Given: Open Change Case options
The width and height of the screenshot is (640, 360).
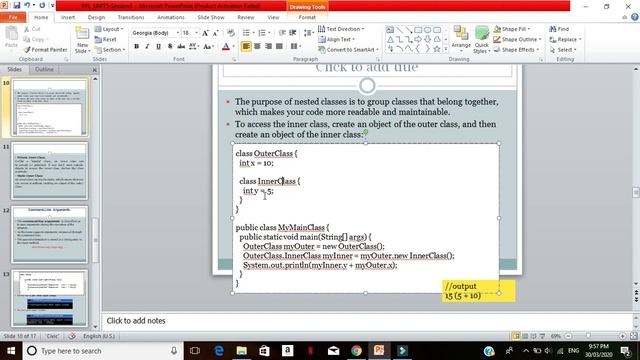Looking at the screenshot, I should 208,47.
